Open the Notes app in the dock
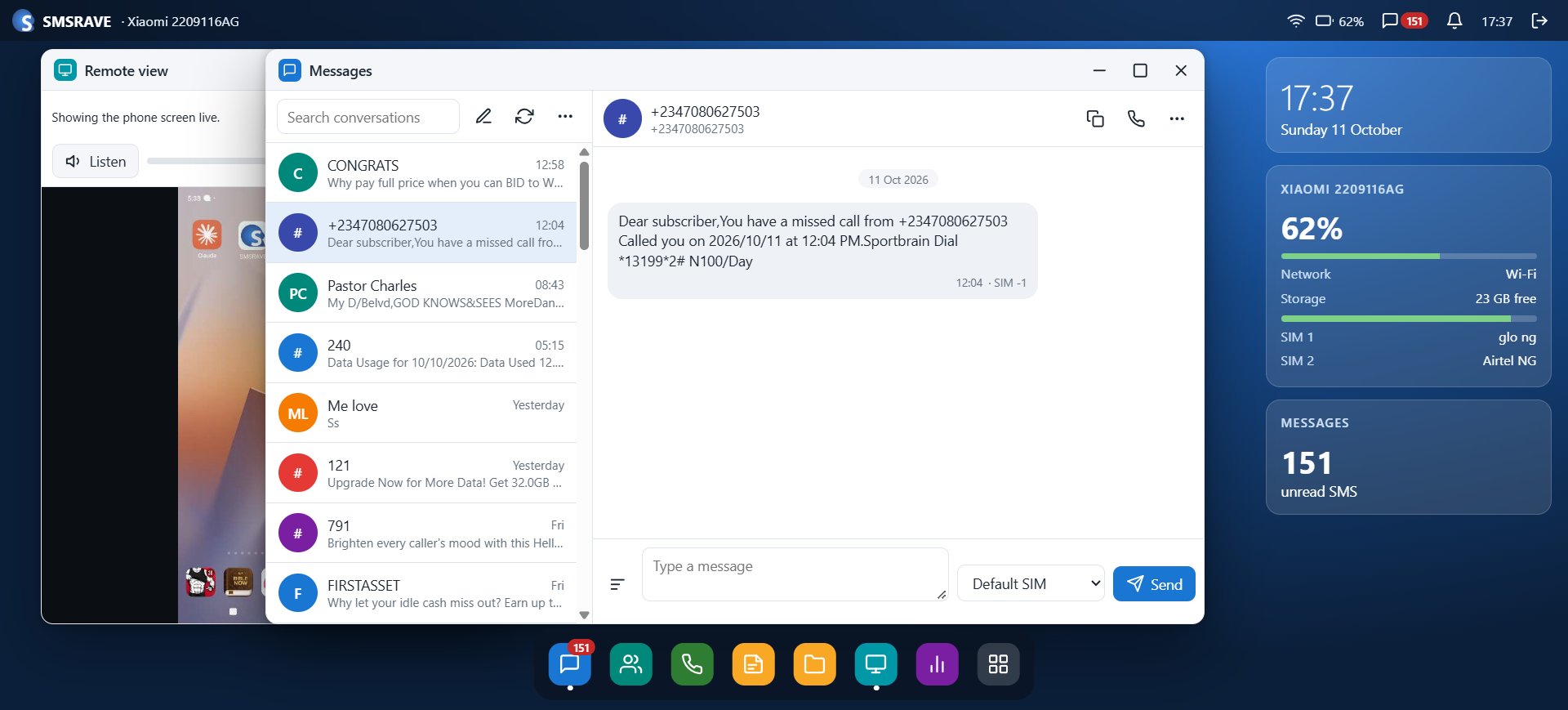Image resolution: width=1568 pixels, height=710 pixels. click(x=754, y=664)
